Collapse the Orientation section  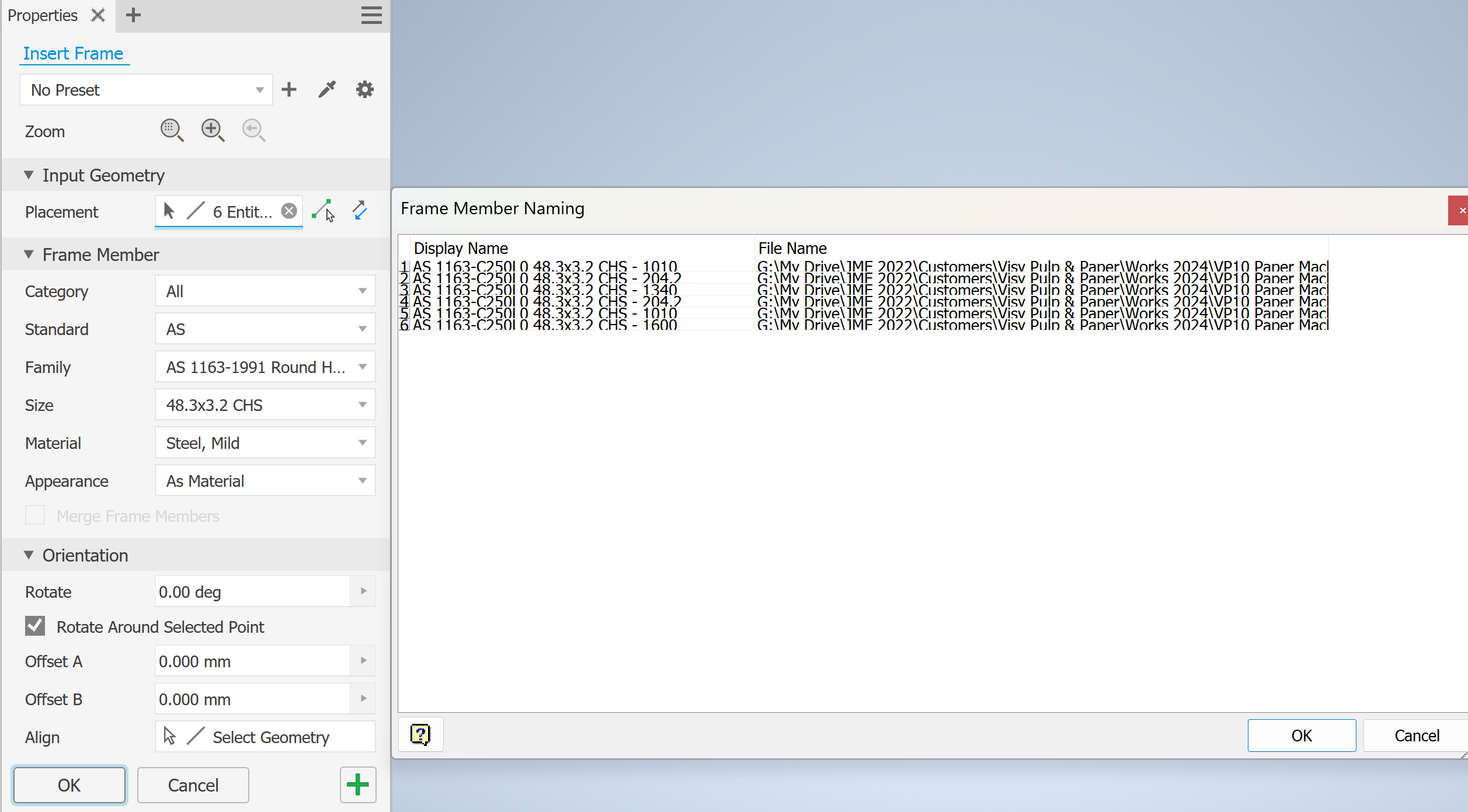(29, 555)
